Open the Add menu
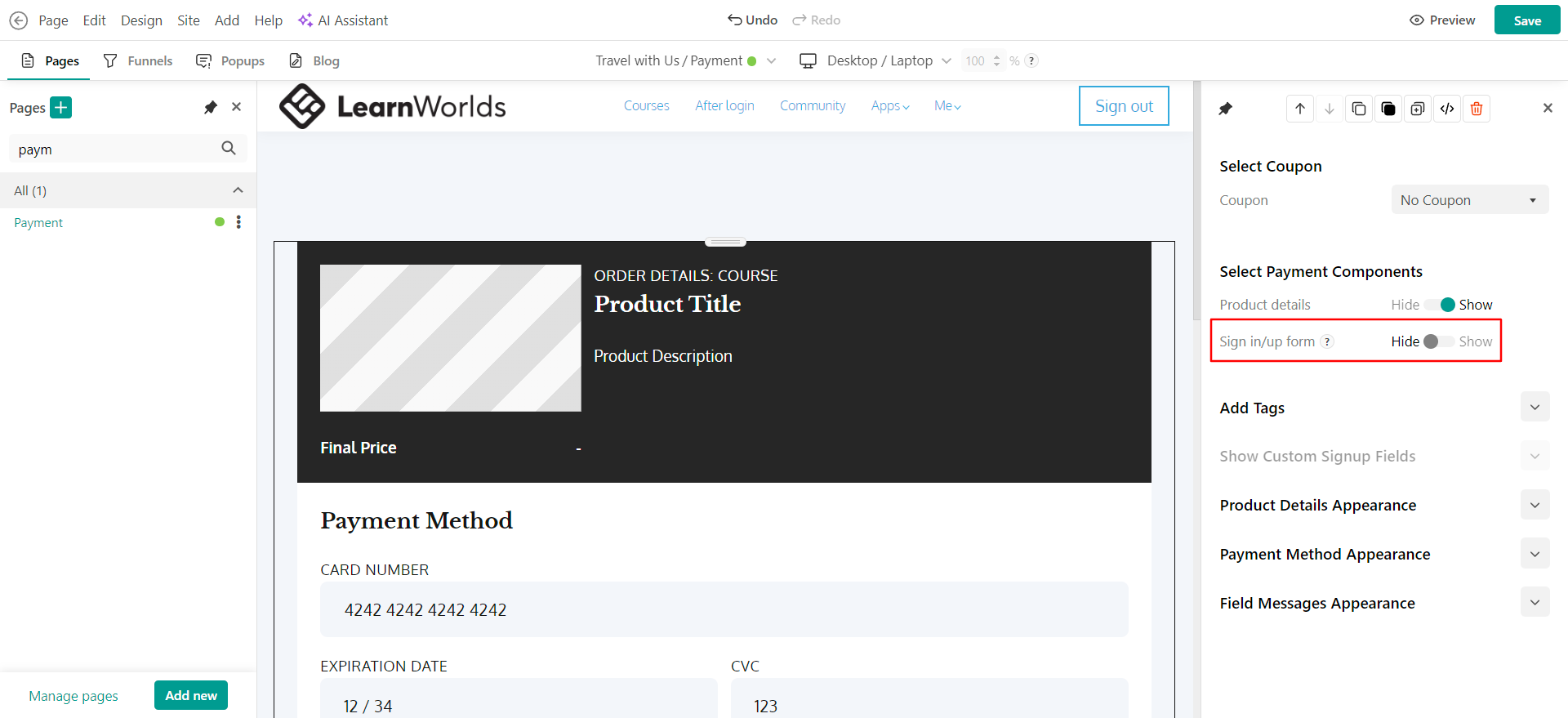This screenshot has height=718, width=1568. pos(227,20)
